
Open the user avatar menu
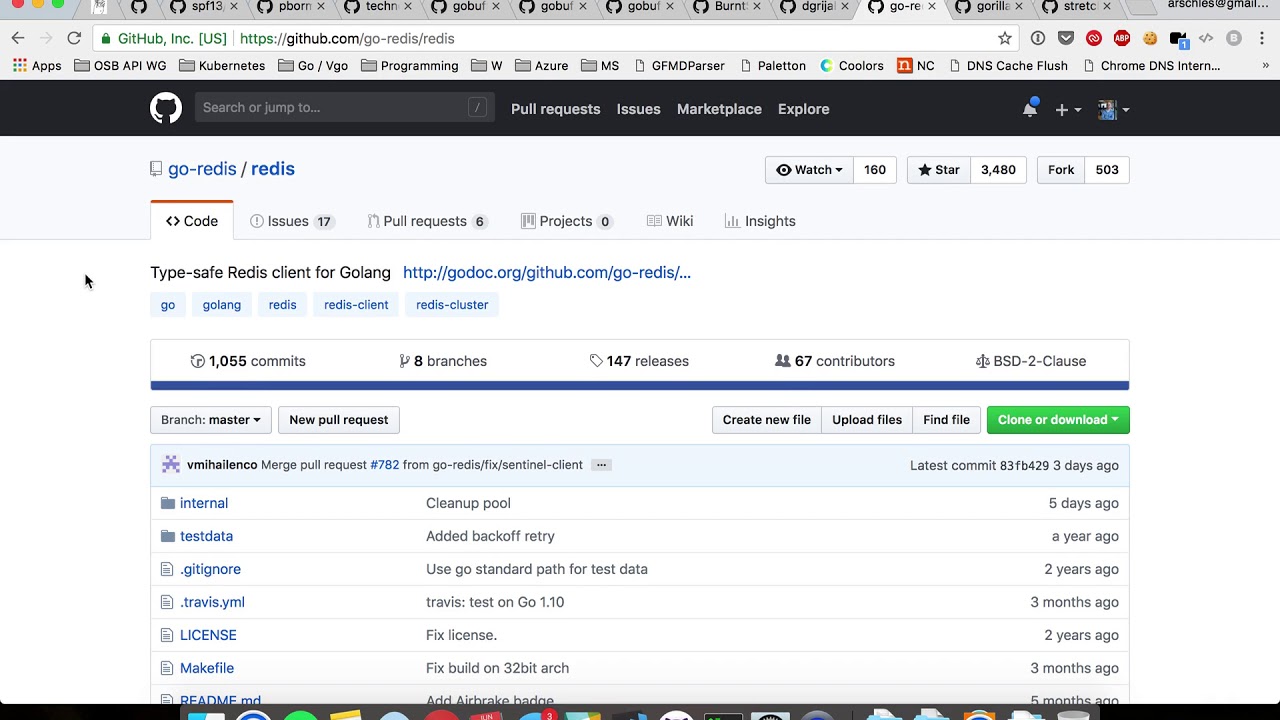(x=1113, y=109)
